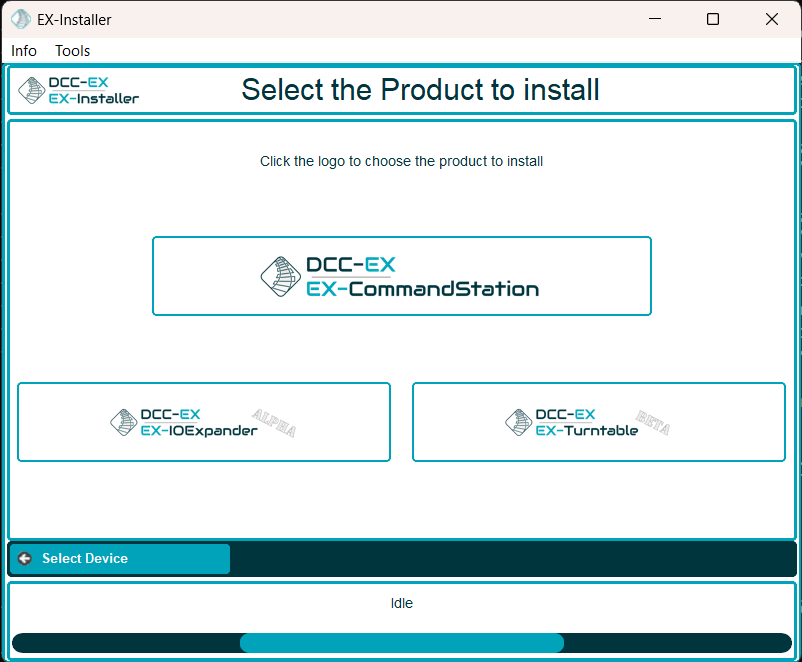Click the DCC-EX EX-Installer header logo

(79, 90)
